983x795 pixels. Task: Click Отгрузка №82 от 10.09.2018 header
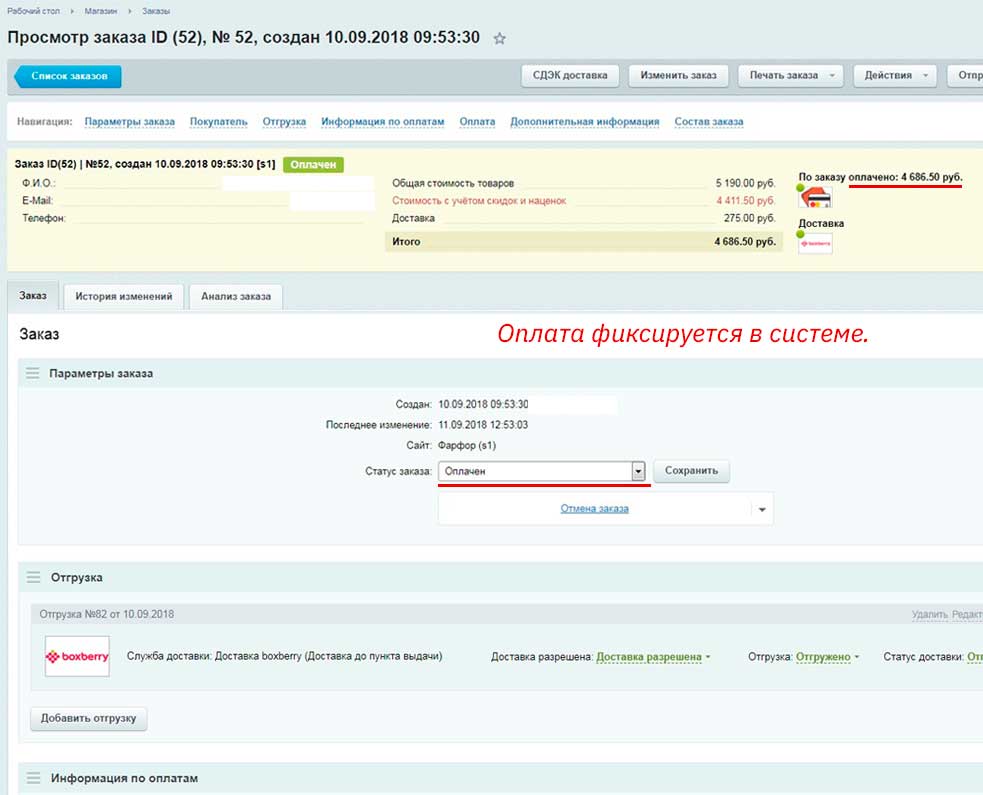(107, 614)
